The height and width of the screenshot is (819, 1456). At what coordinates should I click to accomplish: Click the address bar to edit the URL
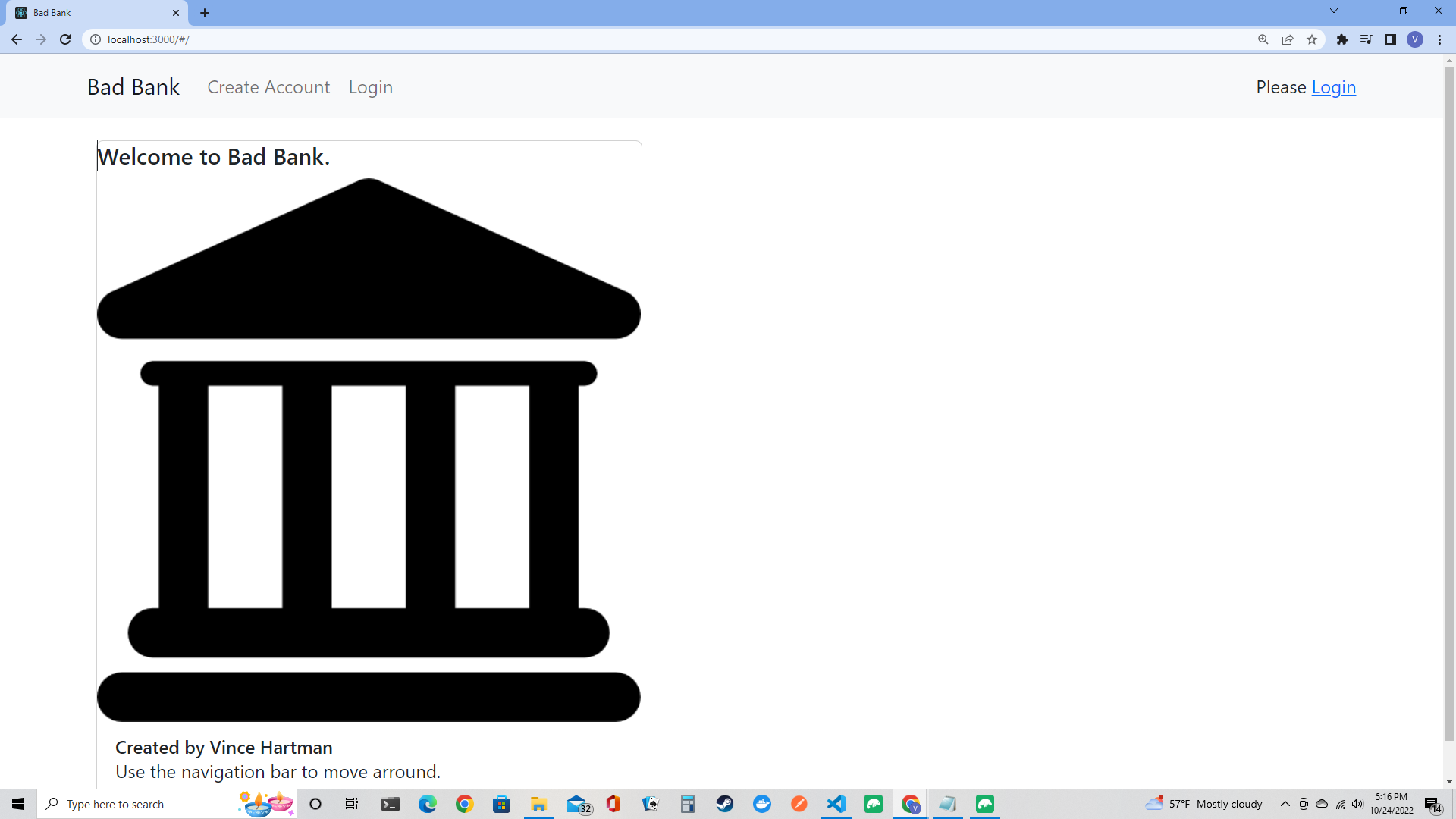tap(303, 39)
